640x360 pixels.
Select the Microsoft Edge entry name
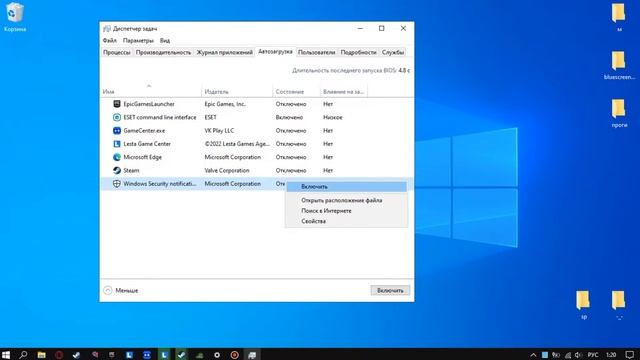[142, 157]
